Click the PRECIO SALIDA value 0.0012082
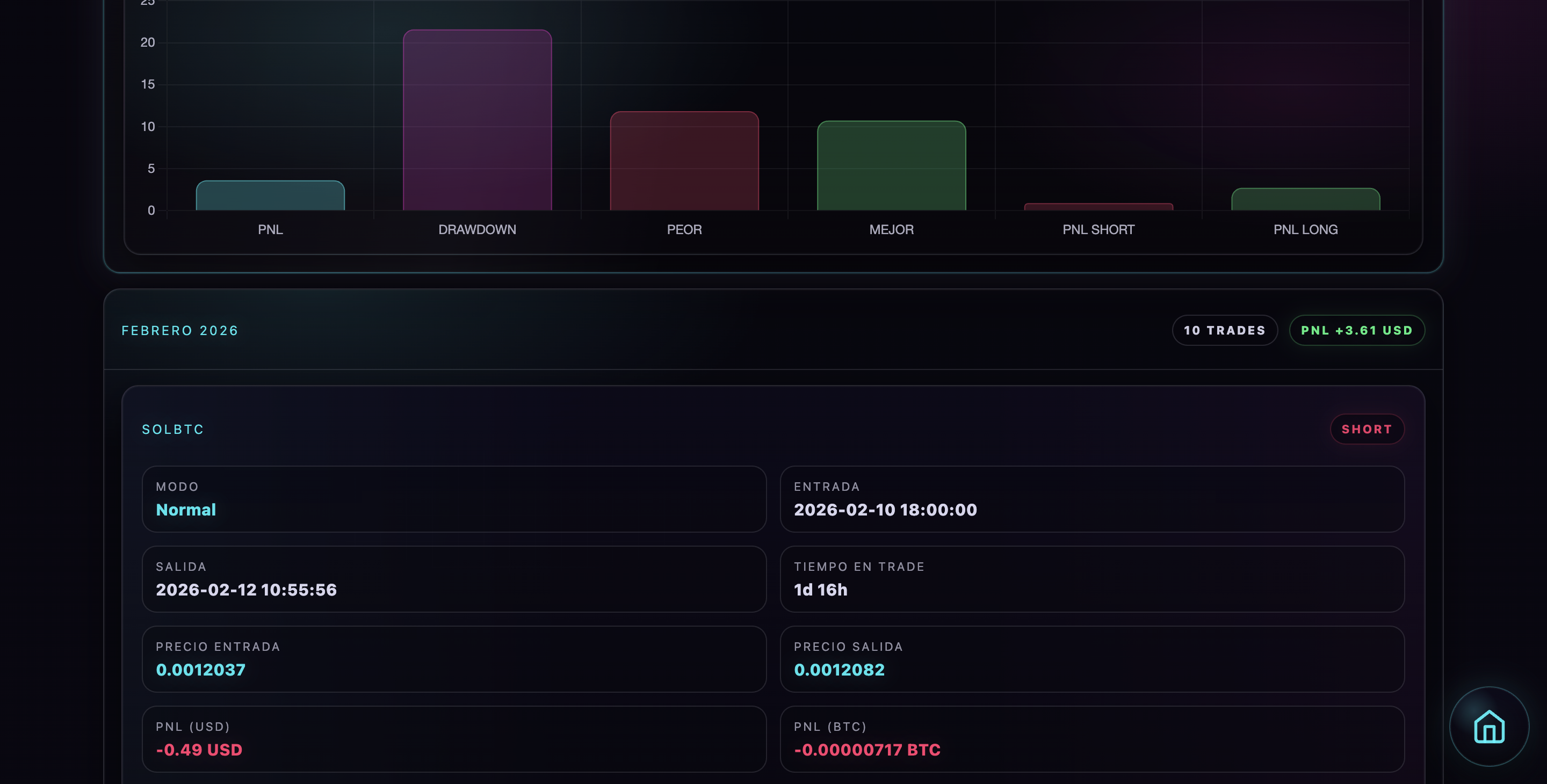Viewport: 1547px width, 784px height. pos(839,669)
